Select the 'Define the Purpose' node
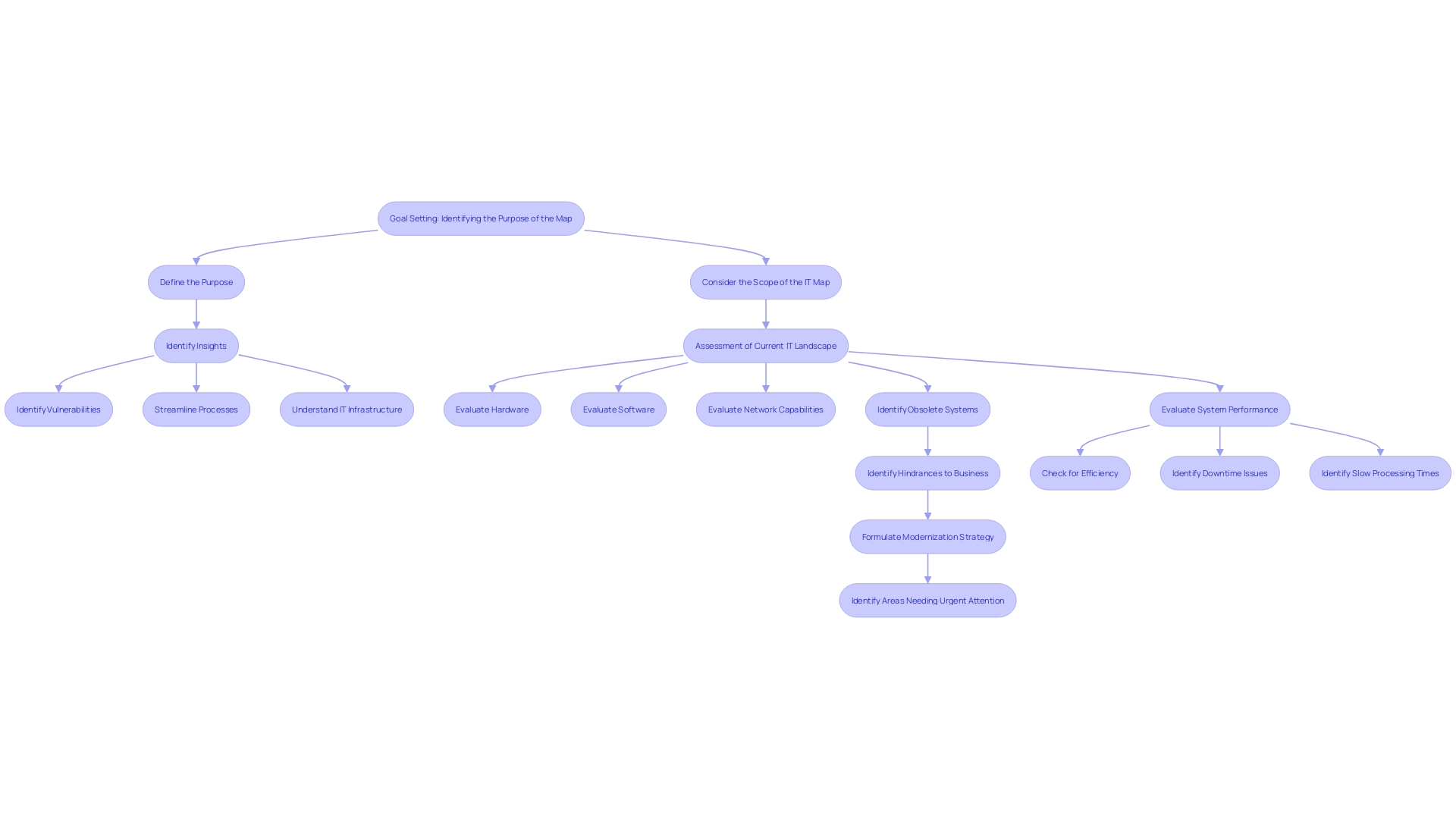Viewport: 1456px width, 819px height. [x=196, y=281]
